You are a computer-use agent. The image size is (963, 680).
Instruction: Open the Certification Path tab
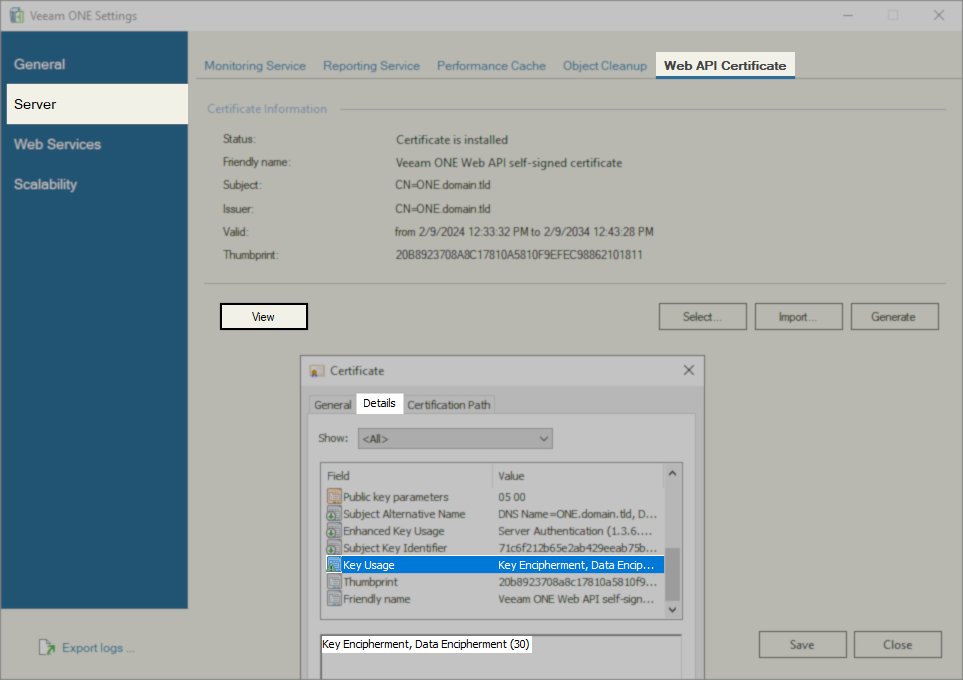[449, 405]
